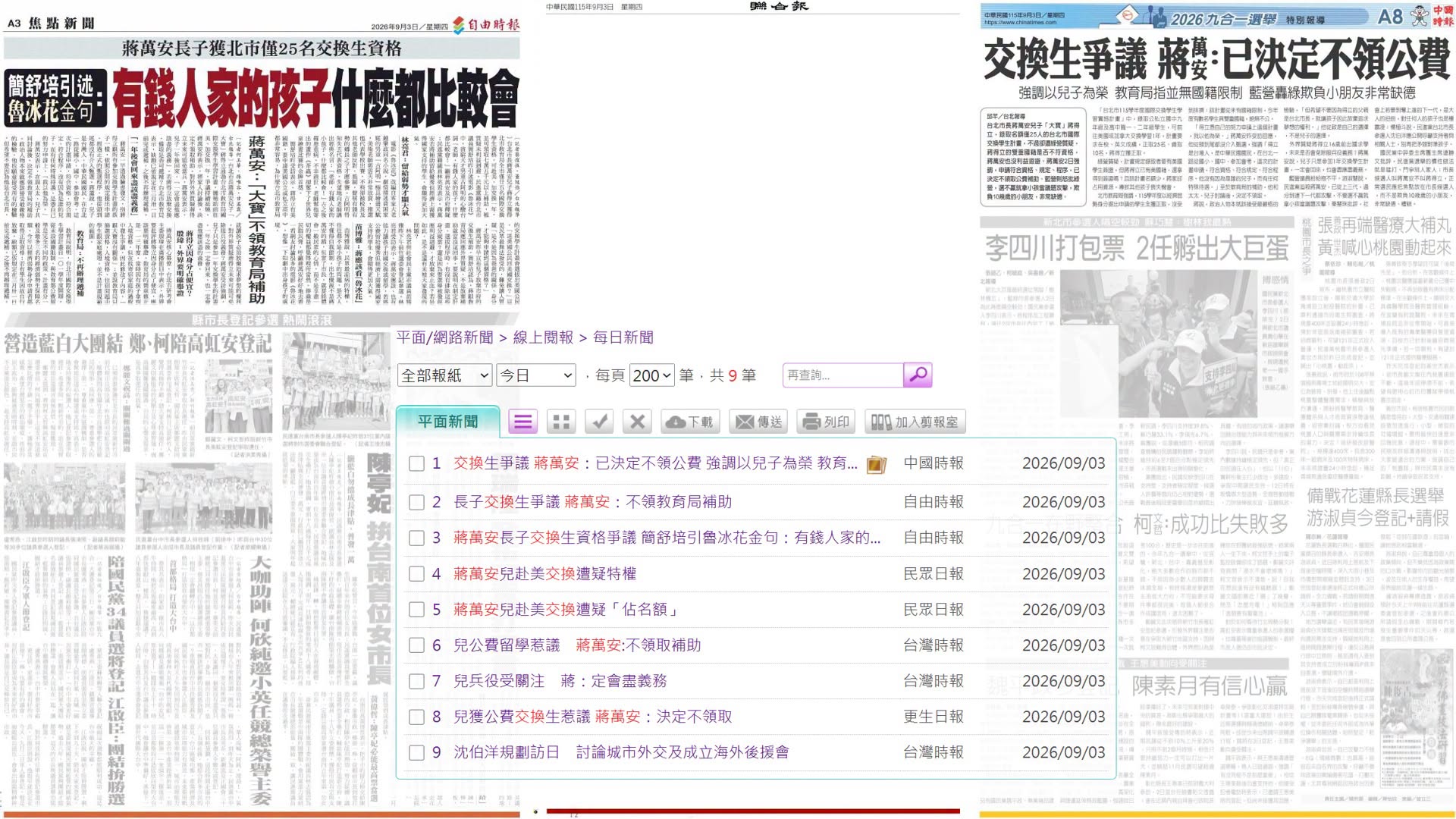The image size is (1456, 819).
Task: Check the box for result 1
Action: [416, 463]
